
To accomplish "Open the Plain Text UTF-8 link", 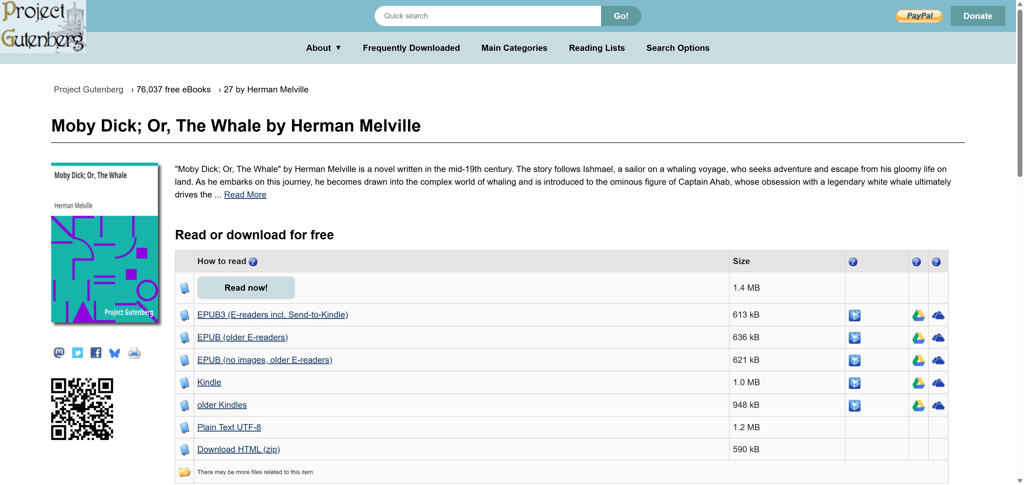I will tap(229, 428).
